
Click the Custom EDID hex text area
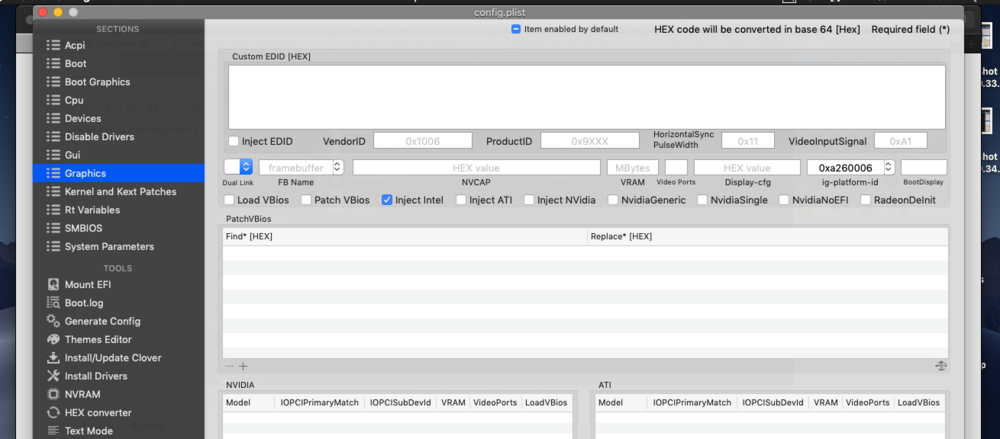pyautogui.click(x=586, y=97)
